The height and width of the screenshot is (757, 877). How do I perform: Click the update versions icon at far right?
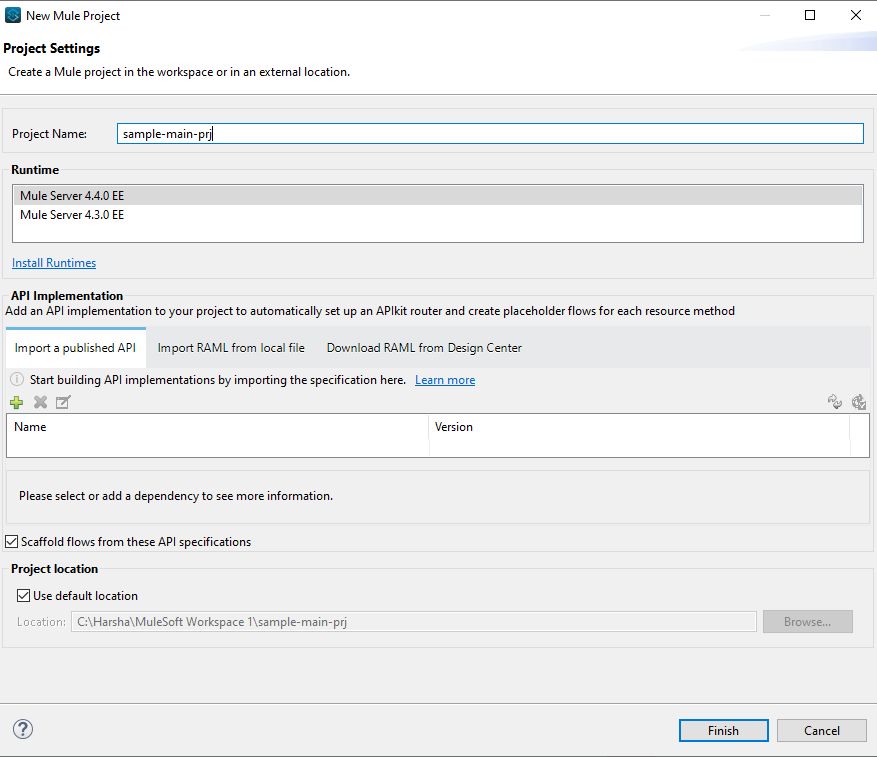pyautogui.click(x=859, y=402)
